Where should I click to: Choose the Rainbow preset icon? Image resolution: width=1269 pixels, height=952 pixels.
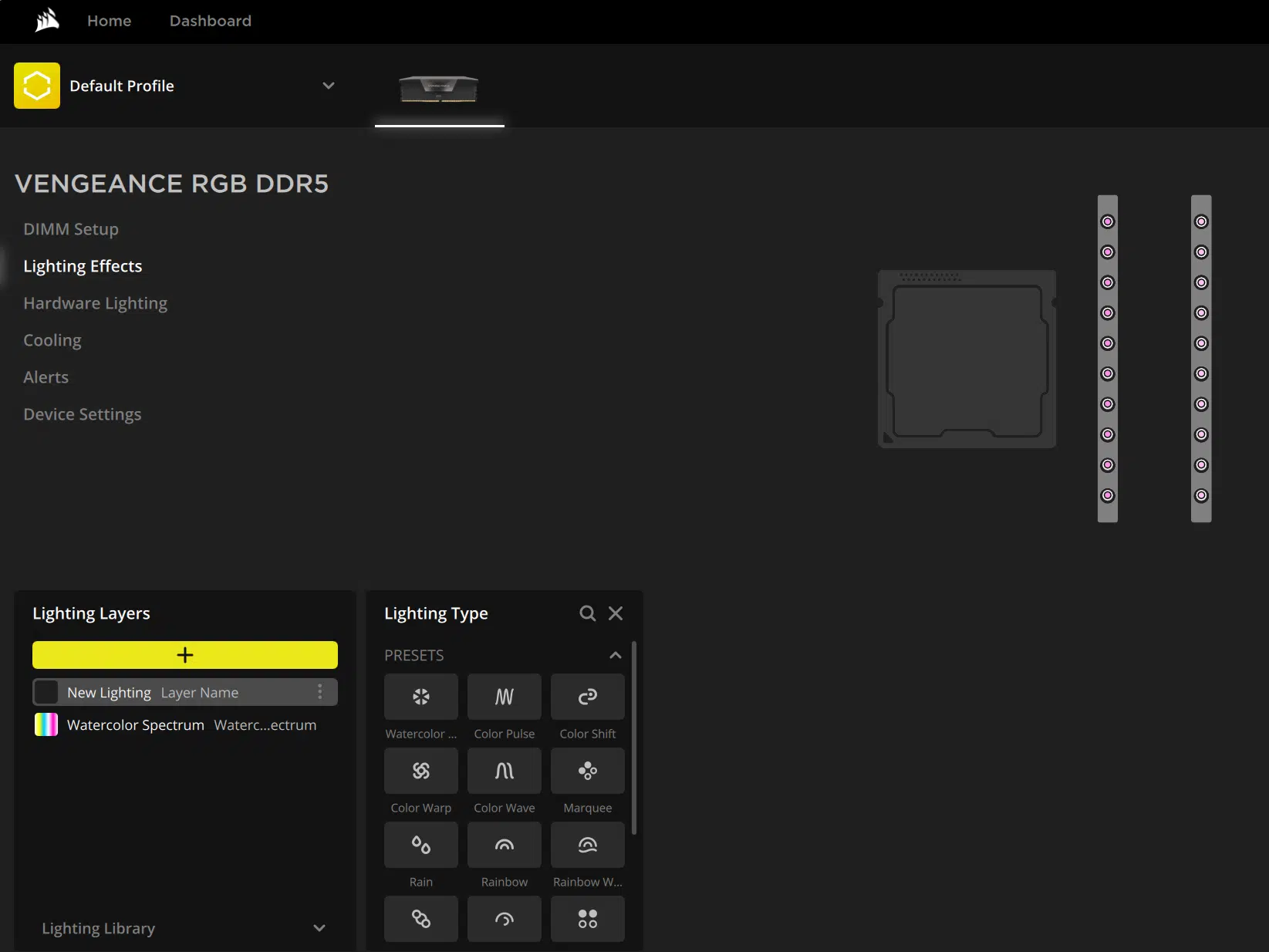pos(505,845)
